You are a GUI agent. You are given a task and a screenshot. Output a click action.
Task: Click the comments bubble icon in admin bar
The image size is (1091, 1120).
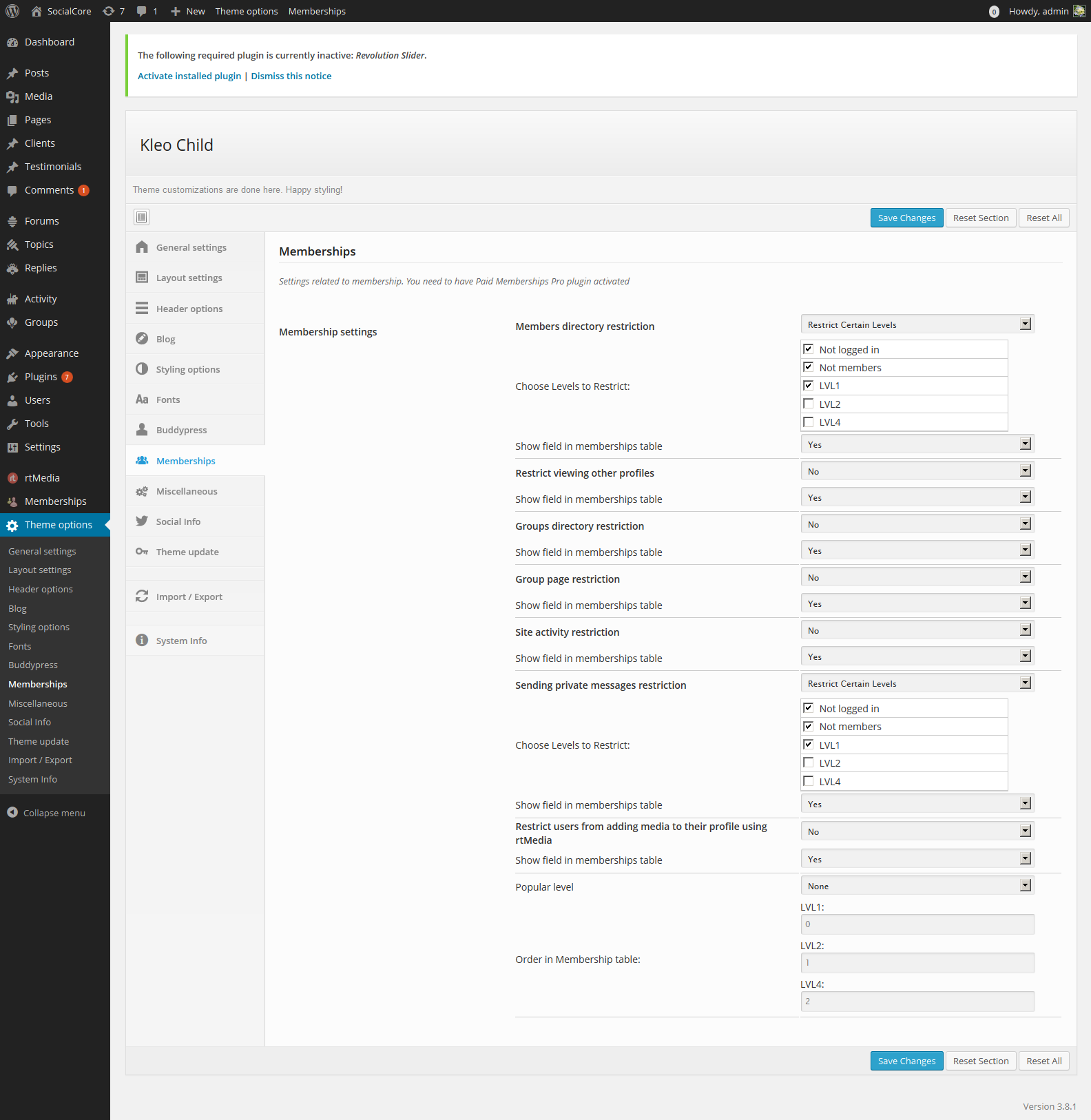click(x=142, y=11)
